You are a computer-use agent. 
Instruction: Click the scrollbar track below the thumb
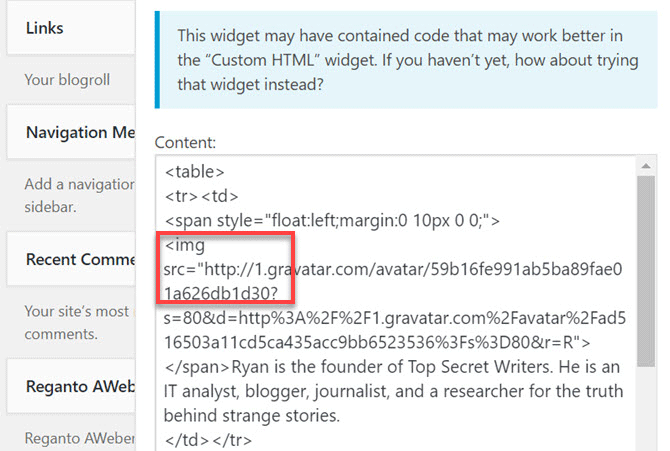646,408
